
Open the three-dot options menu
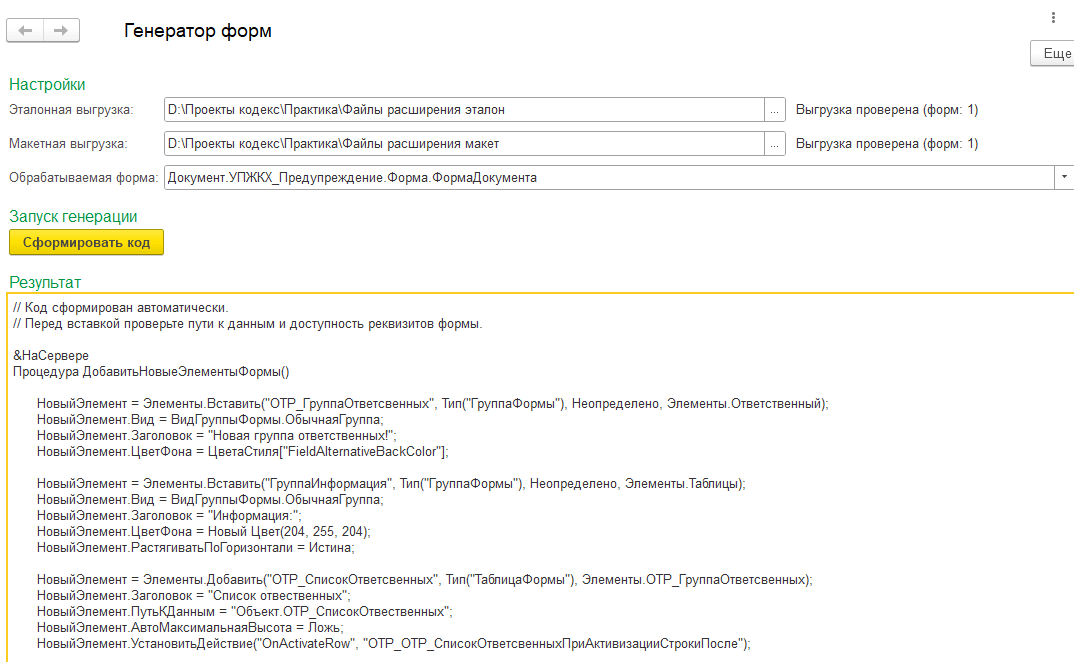1053,18
